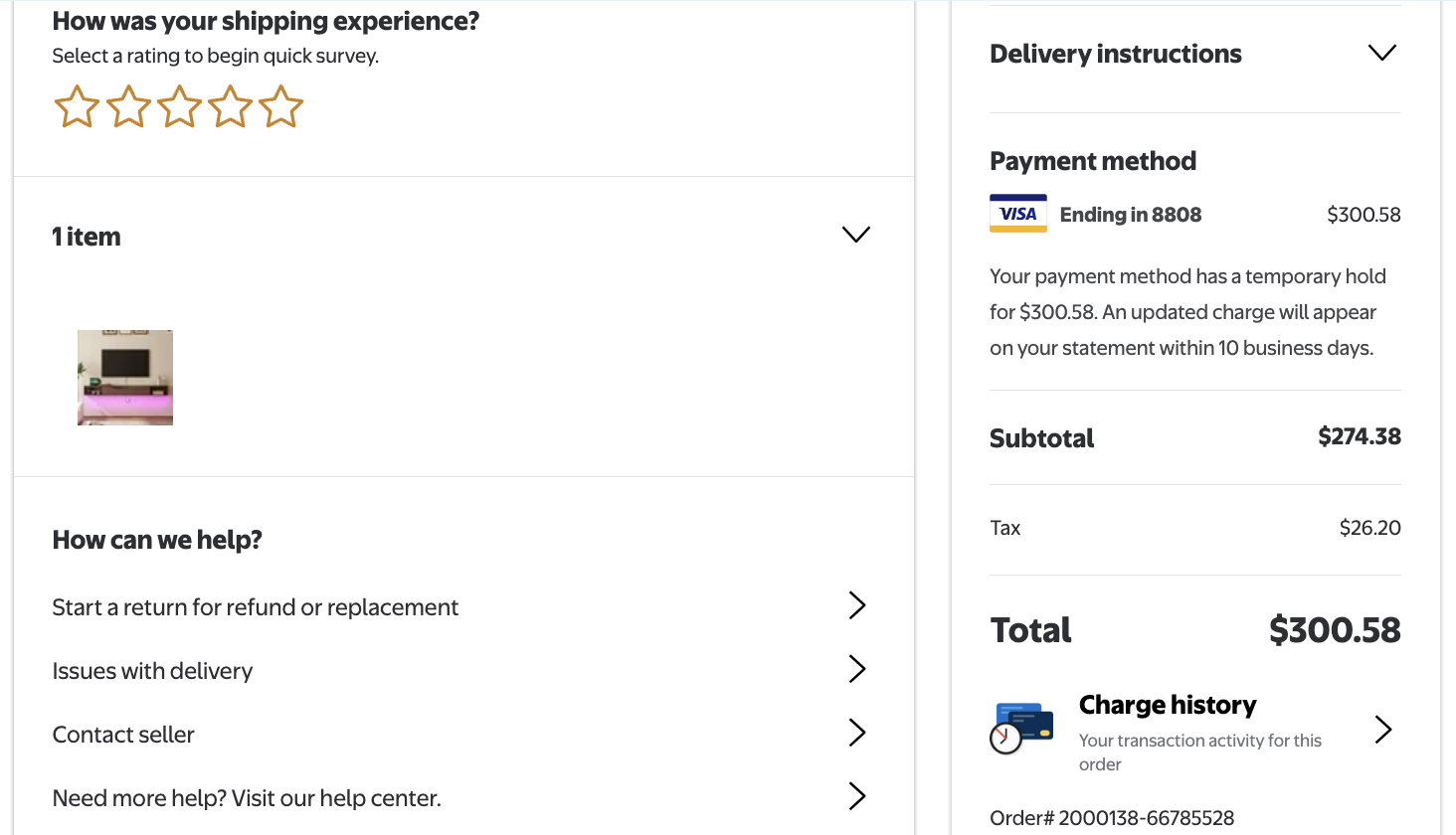Rate shipping experience one star

click(x=77, y=107)
